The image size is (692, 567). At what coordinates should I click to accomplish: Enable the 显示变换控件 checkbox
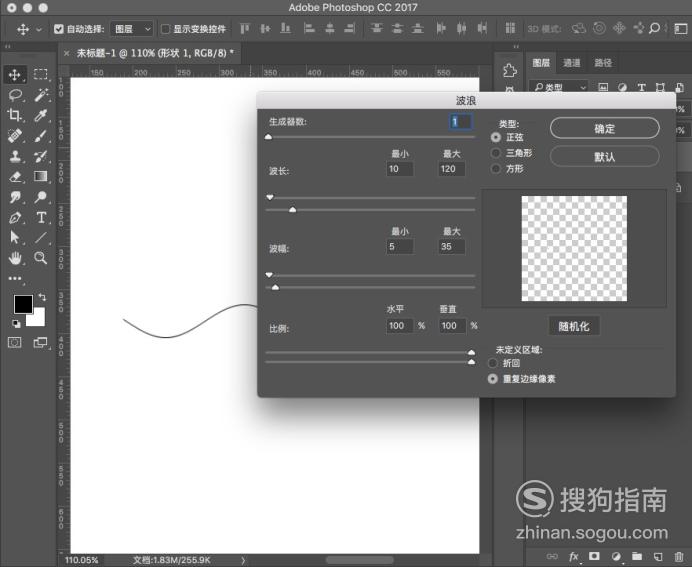[165, 29]
